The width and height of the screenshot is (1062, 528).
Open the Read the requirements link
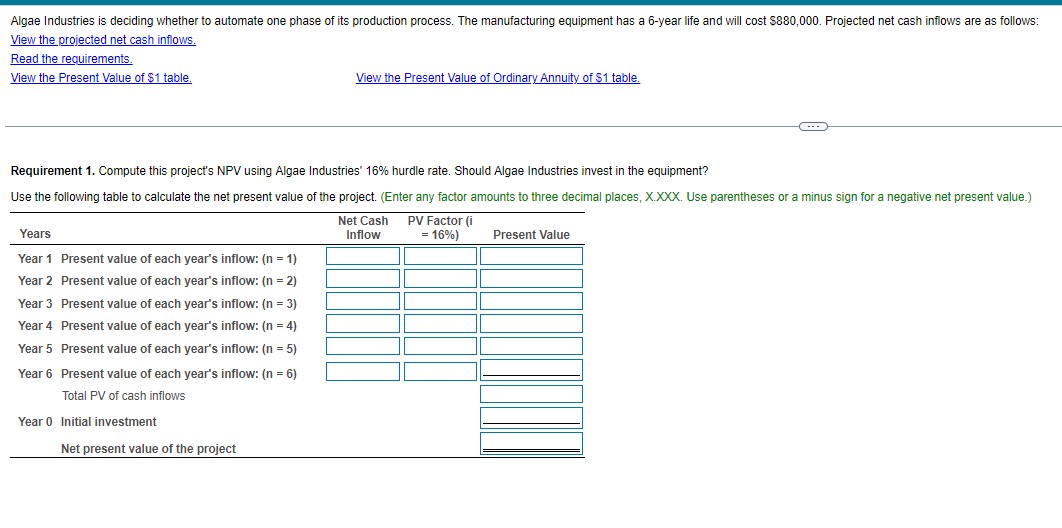72,59
